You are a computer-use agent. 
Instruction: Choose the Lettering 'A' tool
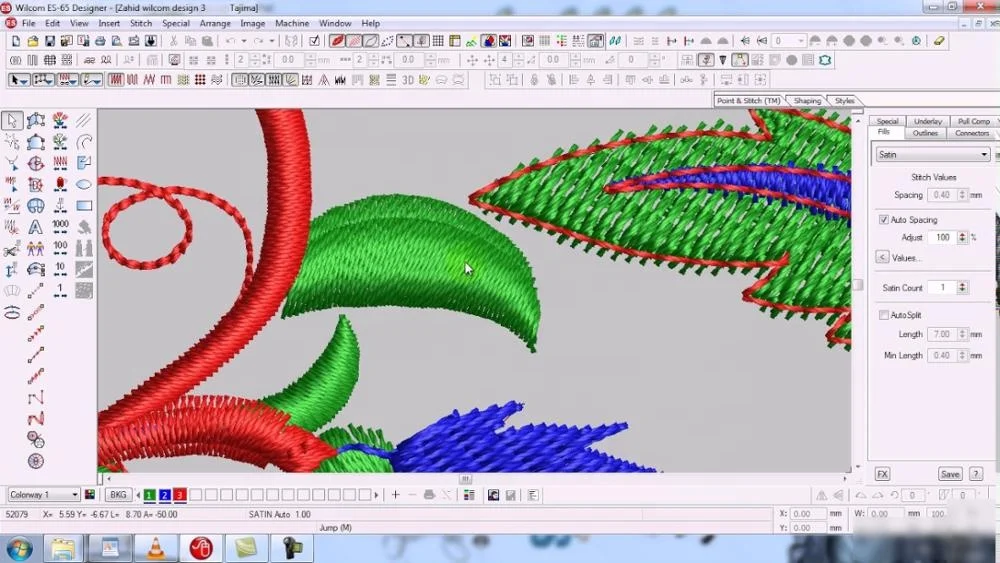coord(36,227)
